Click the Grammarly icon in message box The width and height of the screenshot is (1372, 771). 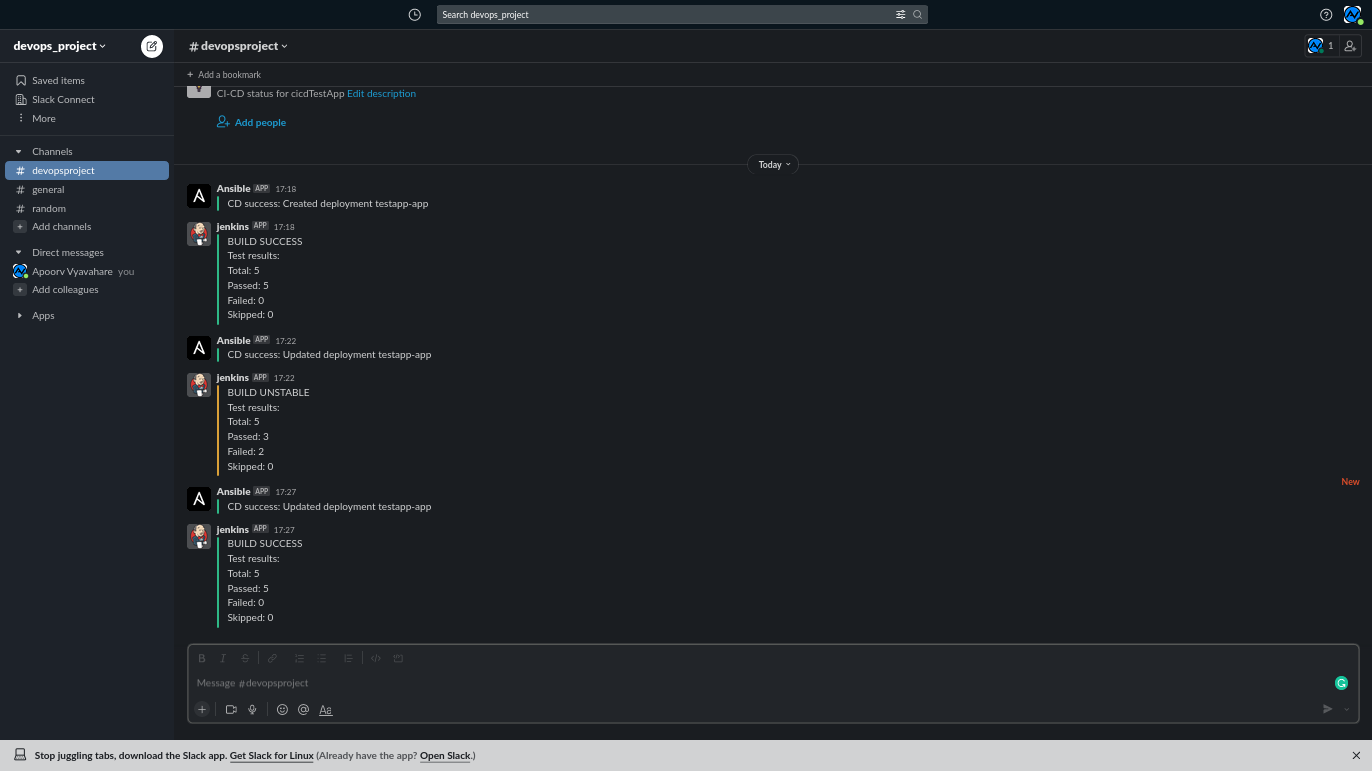pyautogui.click(x=1341, y=683)
